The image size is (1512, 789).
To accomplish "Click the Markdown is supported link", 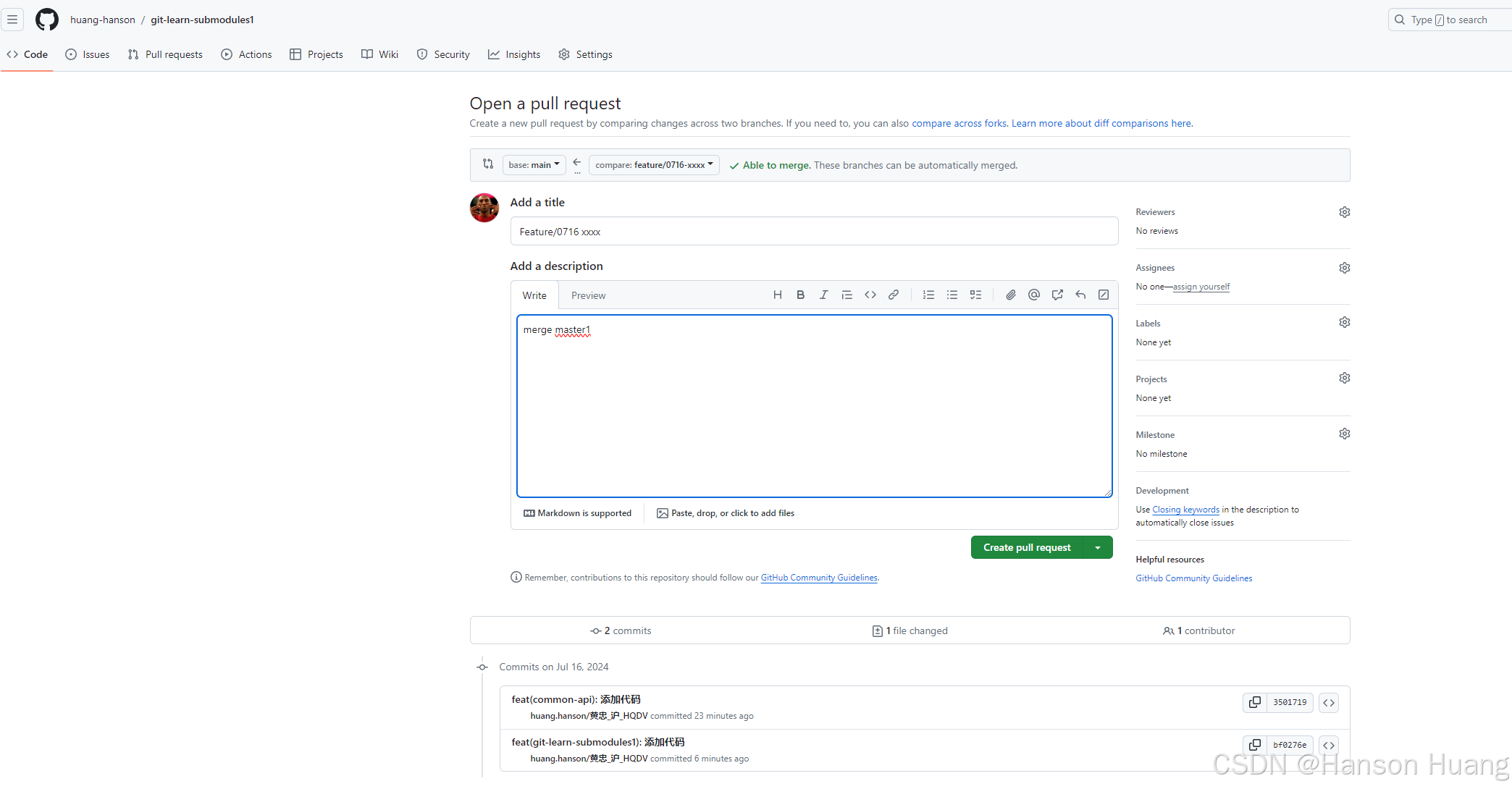I will point(577,513).
